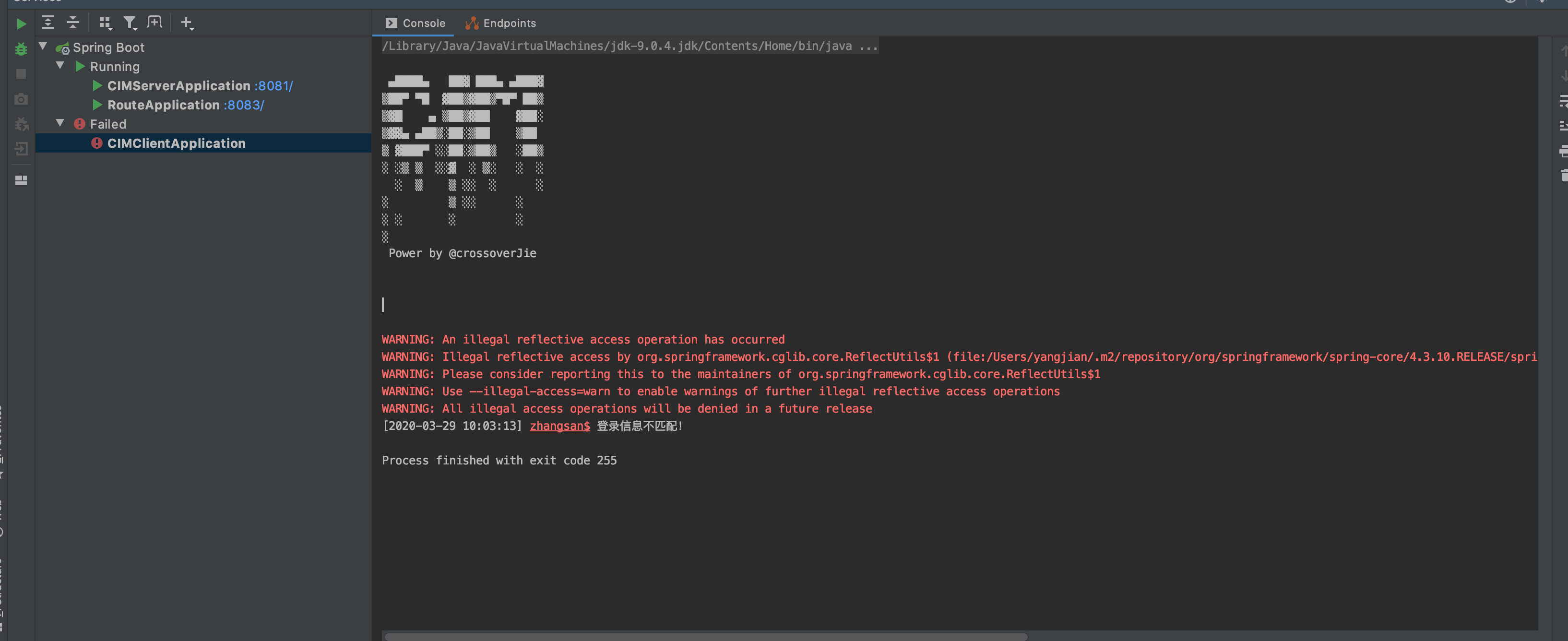Image resolution: width=1568 pixels, height=641 pixels.
Task: Collapse all tree nodes via Collapse All icon
Action: 72,23
